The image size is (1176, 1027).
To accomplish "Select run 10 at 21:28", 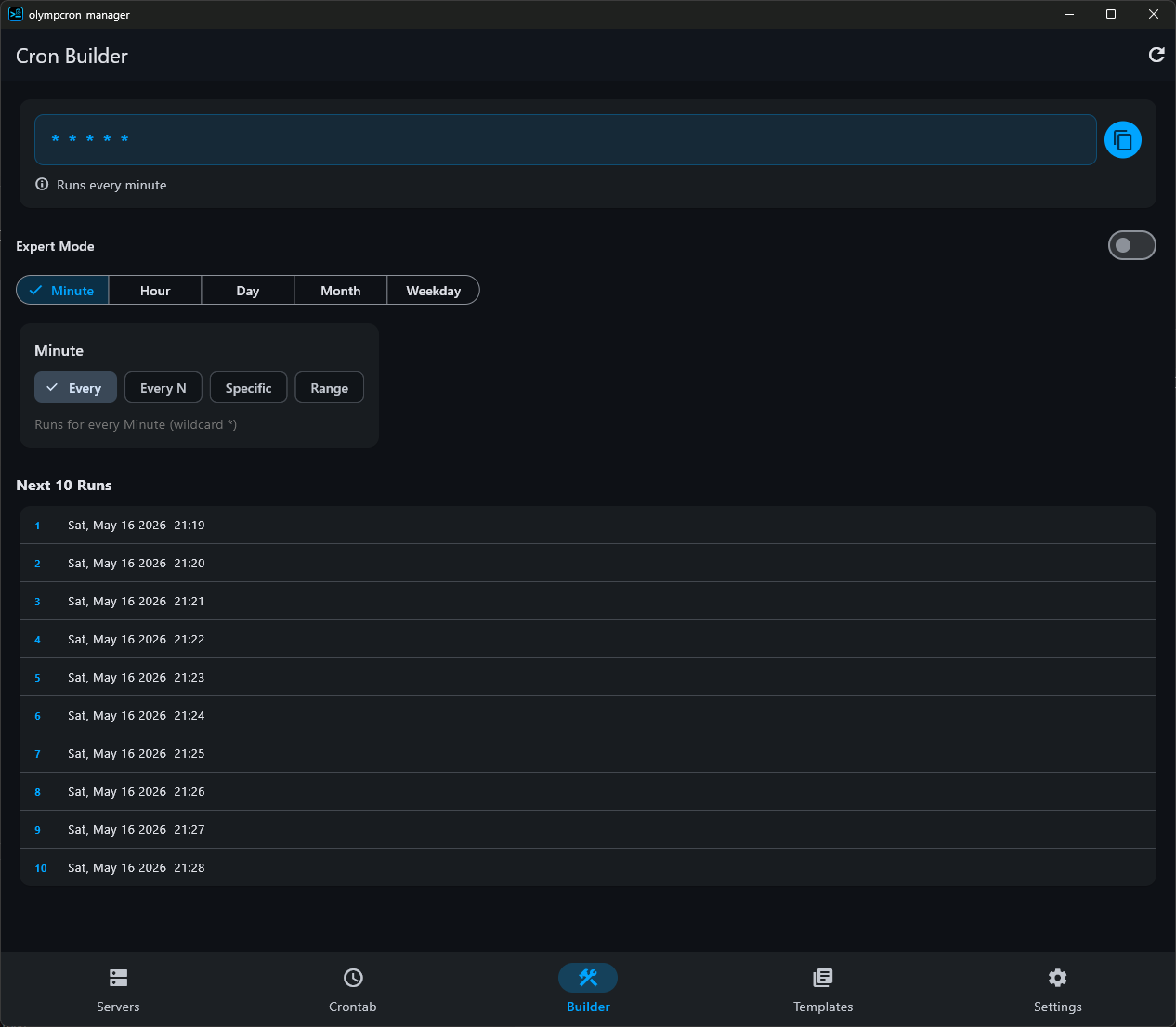I will click(588, 867).
